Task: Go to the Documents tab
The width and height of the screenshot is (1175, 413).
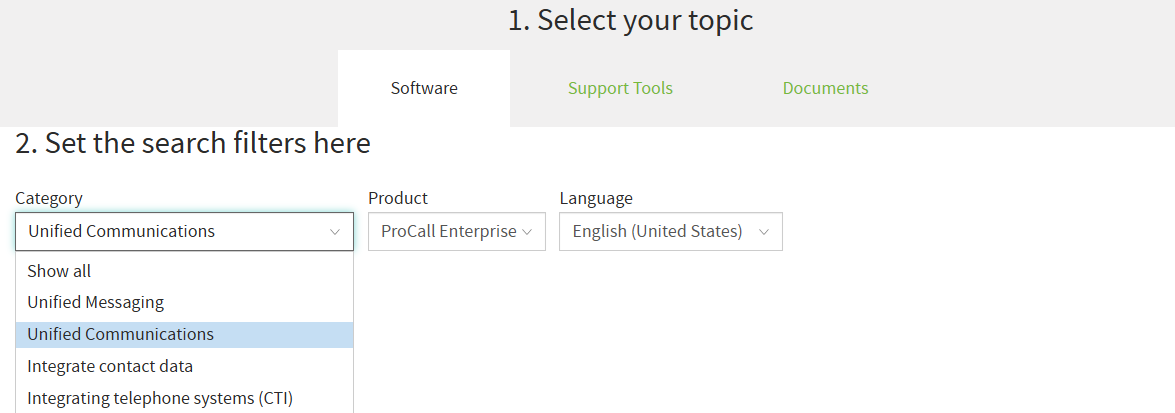Action: pyautogui.click(x=826, y=88)
